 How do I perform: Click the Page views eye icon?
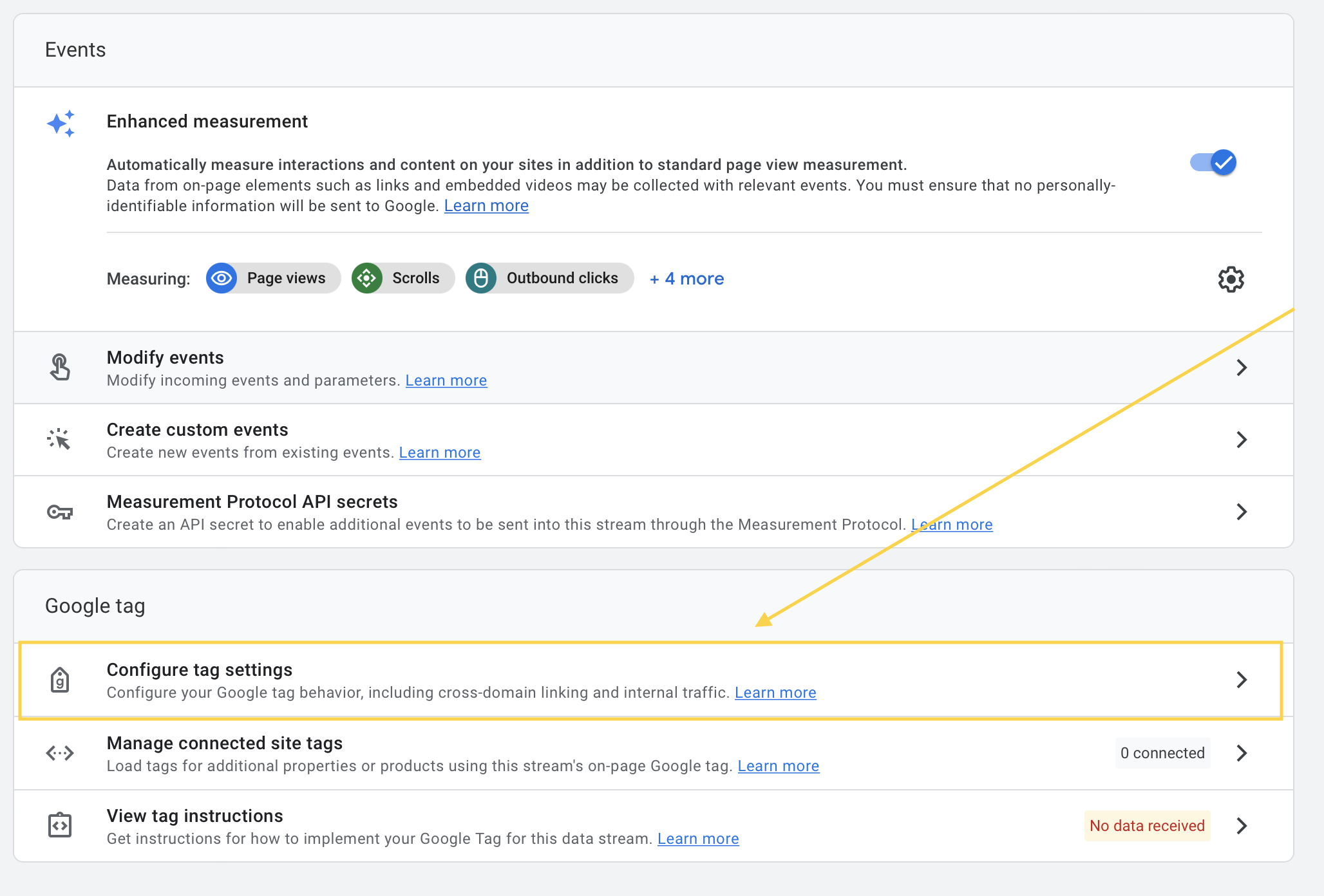pyautogui.click(x=222, y=278)
